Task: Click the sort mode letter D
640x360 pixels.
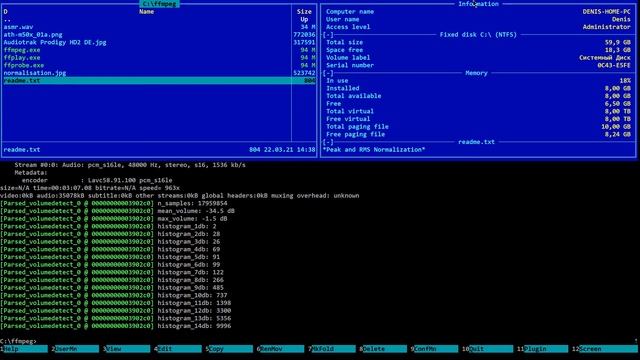Action: coord(5,12)
